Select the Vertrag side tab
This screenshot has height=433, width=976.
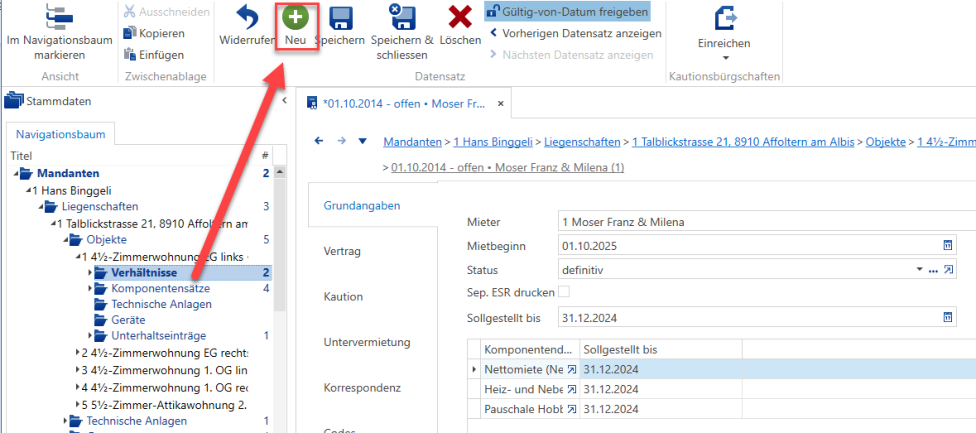(x=342, y=251)
